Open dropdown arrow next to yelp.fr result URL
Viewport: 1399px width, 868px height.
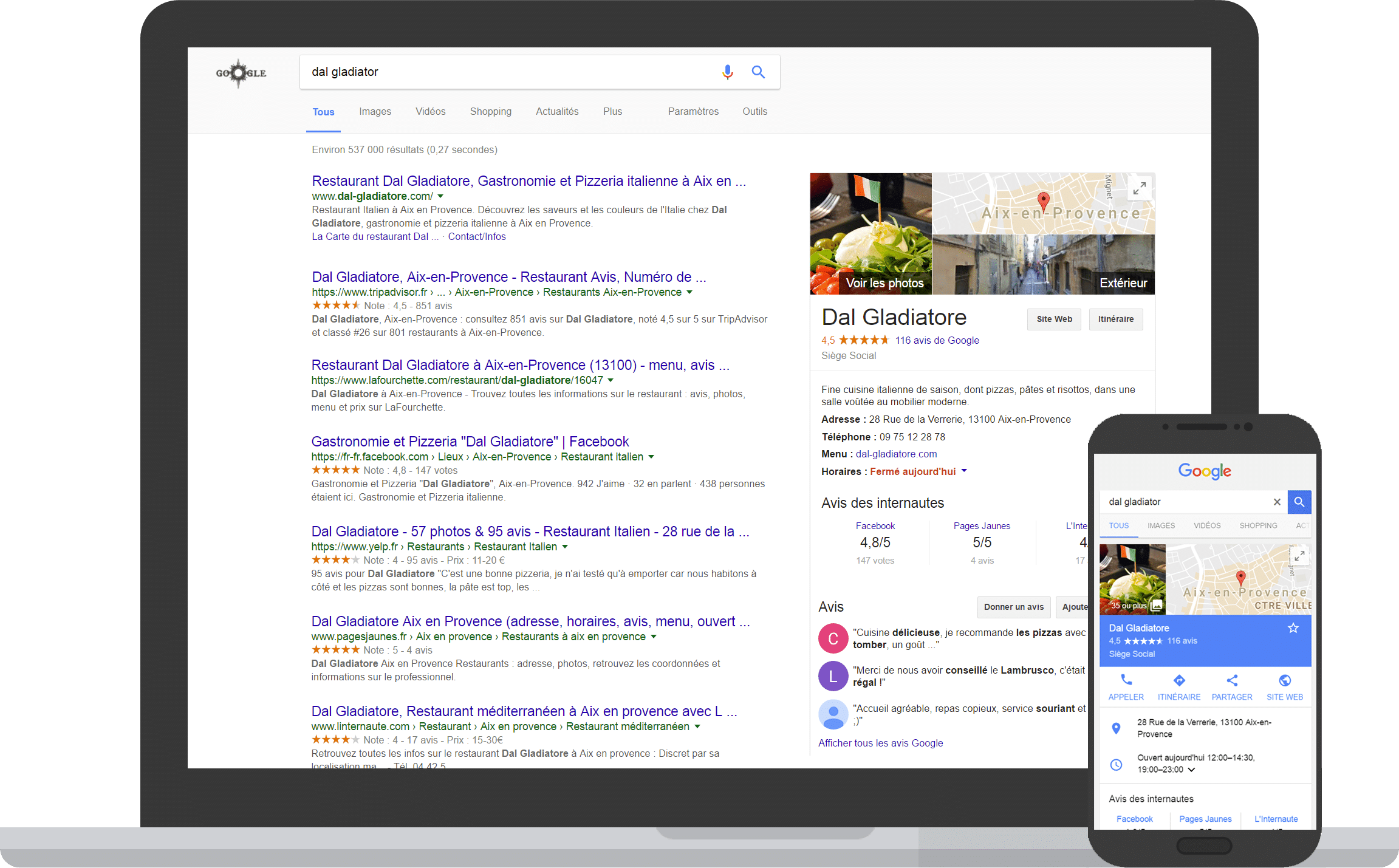click(565, 547)
